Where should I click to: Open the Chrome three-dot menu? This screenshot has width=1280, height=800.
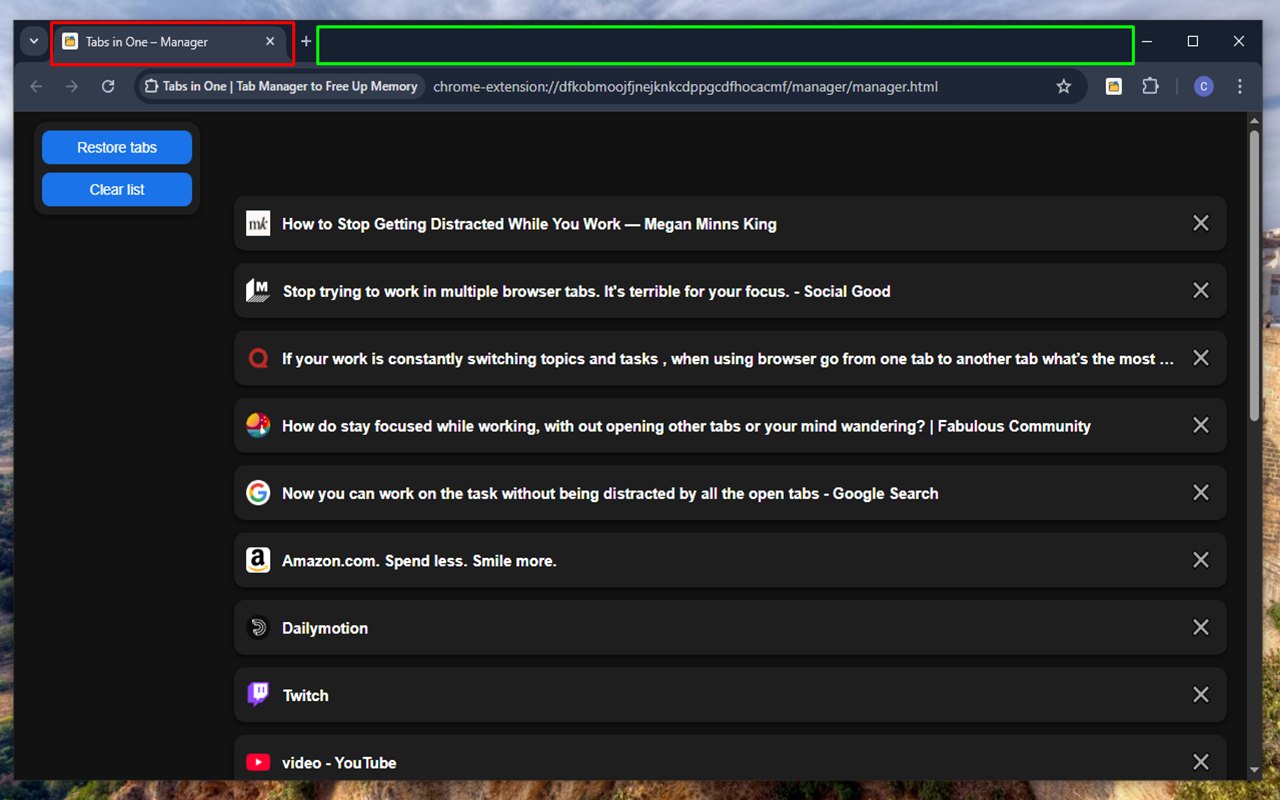pos(1240,86)
